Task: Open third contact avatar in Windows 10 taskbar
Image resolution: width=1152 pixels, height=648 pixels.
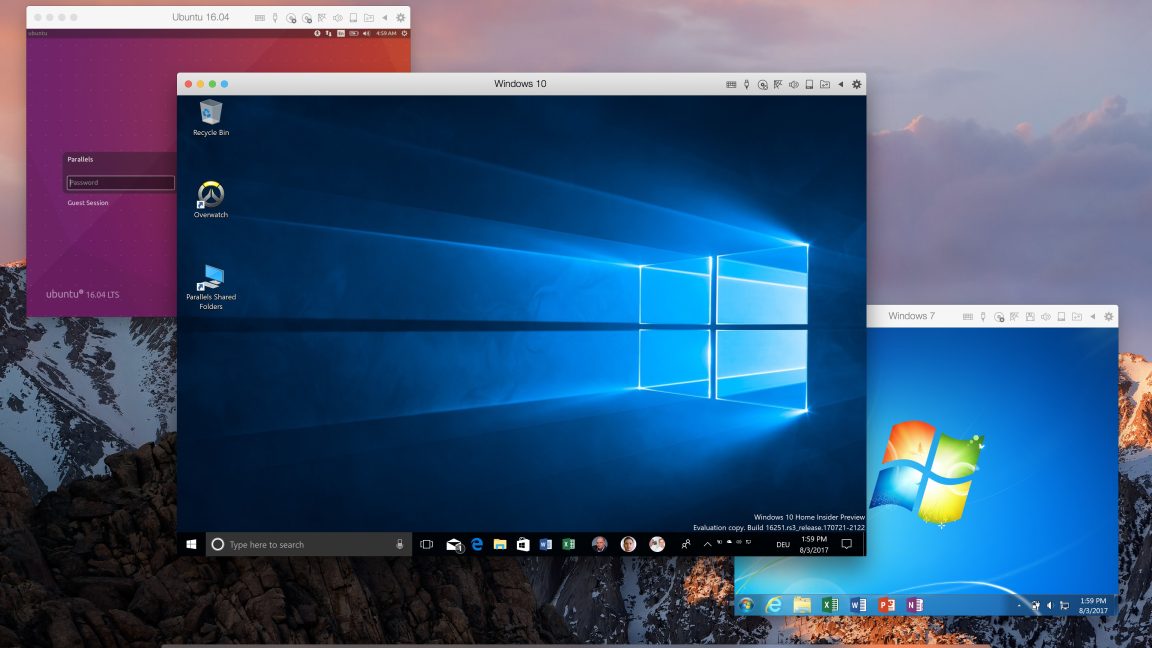Action: [657, 544]
